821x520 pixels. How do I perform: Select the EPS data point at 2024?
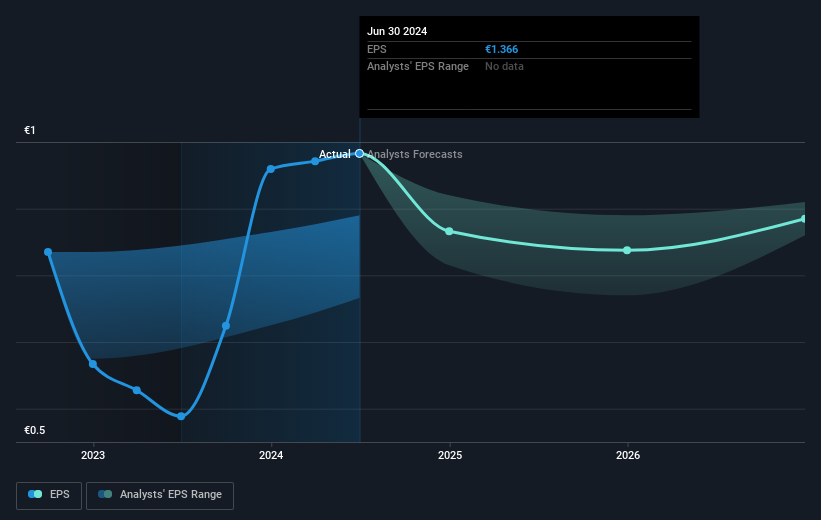pyautogui.click(x=271, y=169)
